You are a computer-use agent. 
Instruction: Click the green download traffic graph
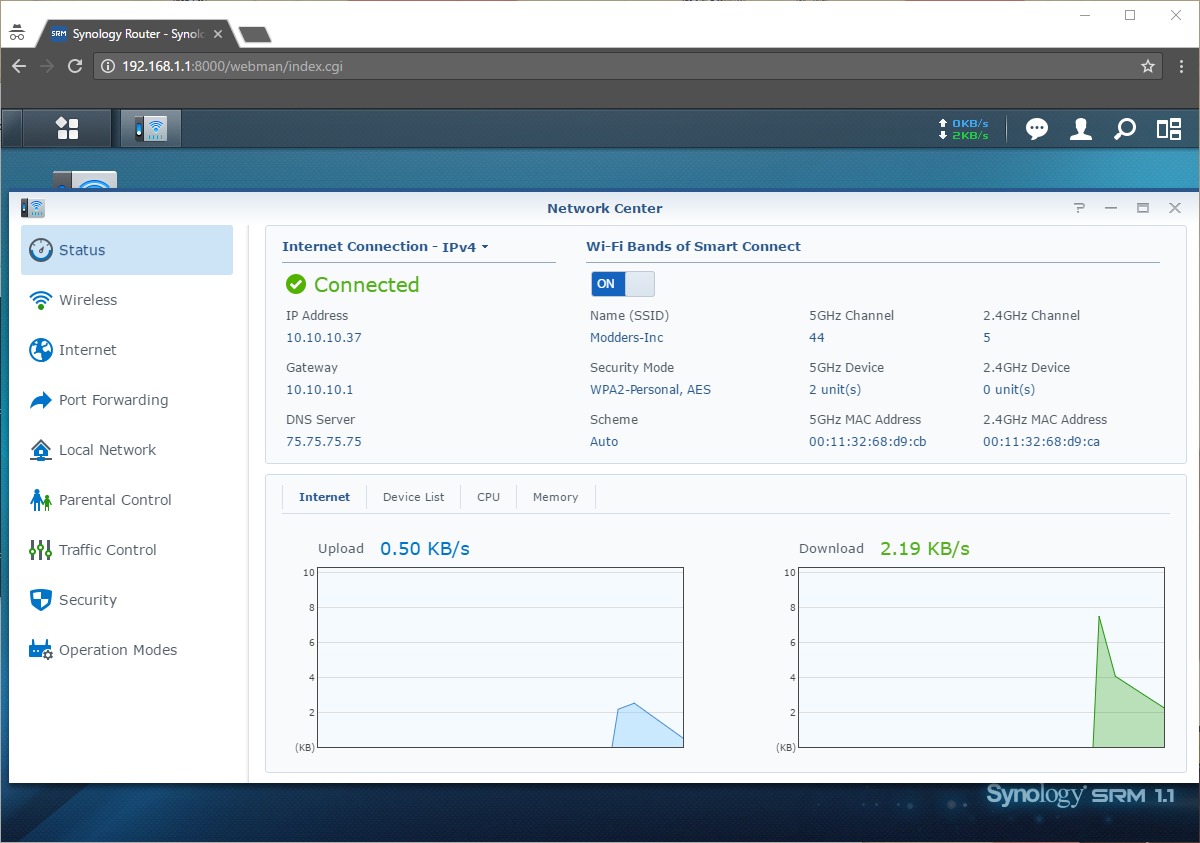[984, 657]
